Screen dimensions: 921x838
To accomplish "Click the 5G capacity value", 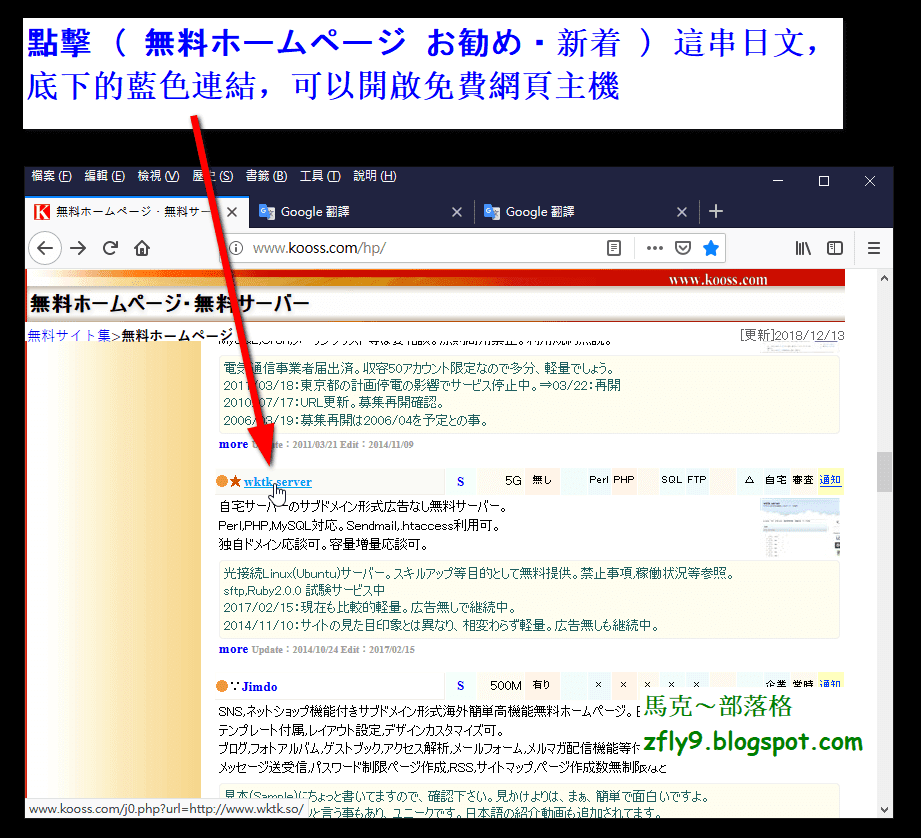I will [x=513, y=480].
